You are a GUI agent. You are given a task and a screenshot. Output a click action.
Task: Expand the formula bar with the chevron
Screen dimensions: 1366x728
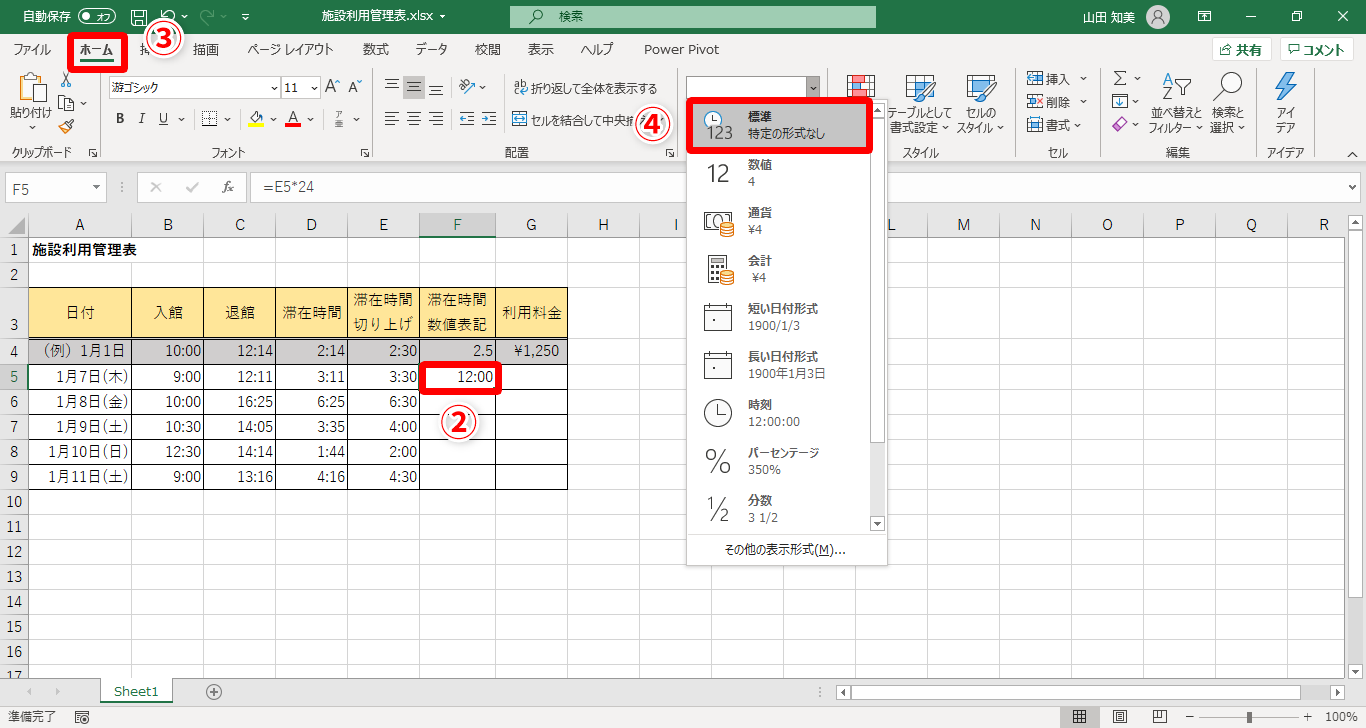pyautogui.click(x=1353, y=187)
